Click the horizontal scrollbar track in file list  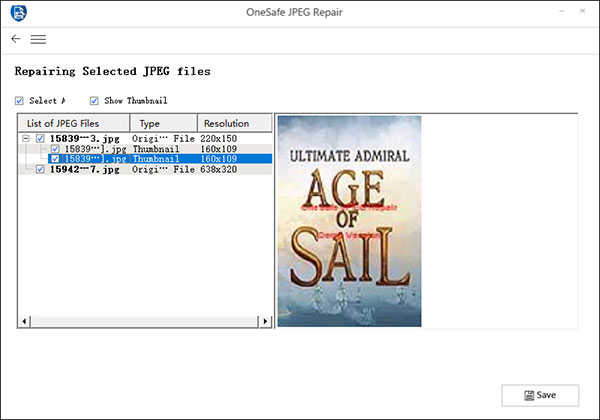point(145,321)
